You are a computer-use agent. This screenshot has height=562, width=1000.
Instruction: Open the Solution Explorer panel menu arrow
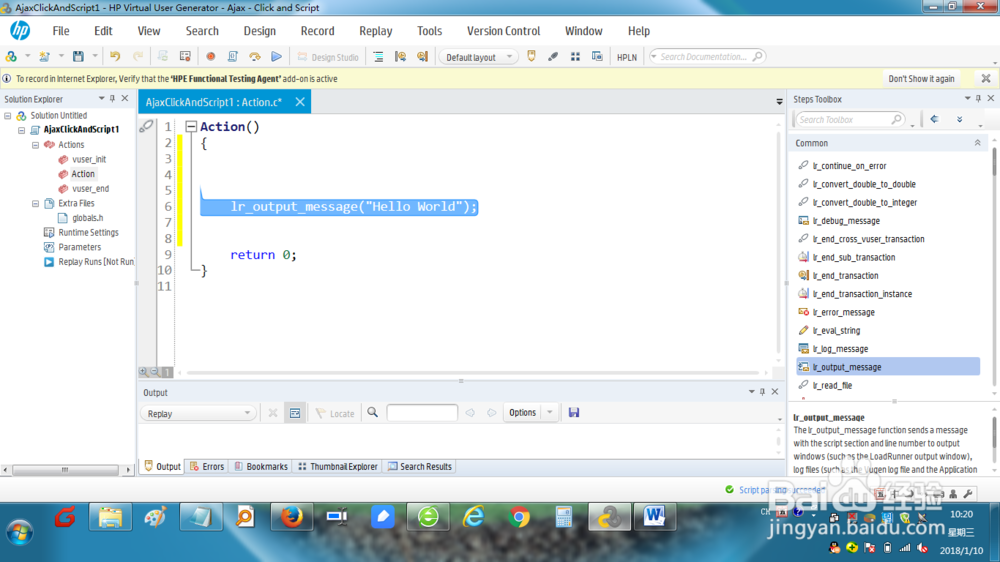101,99
